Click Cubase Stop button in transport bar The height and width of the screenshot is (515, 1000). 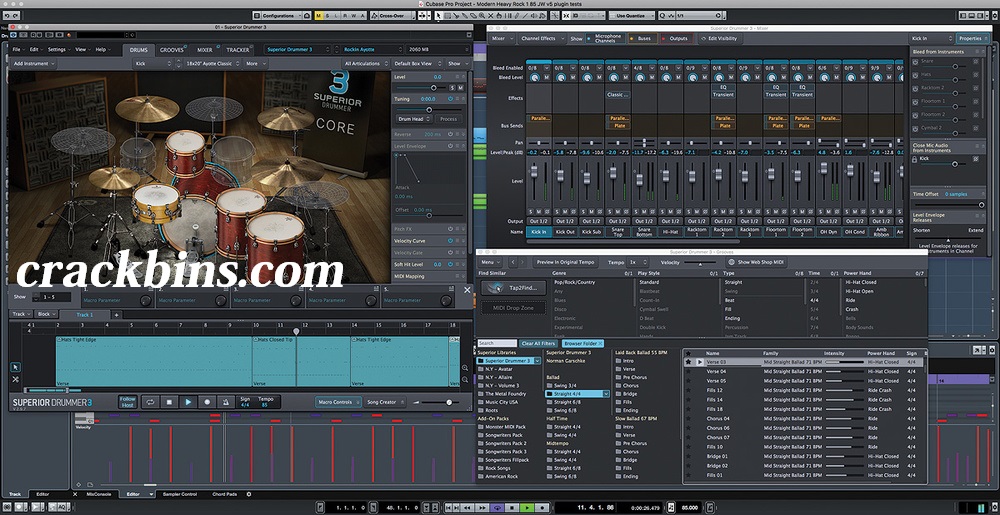512,507
